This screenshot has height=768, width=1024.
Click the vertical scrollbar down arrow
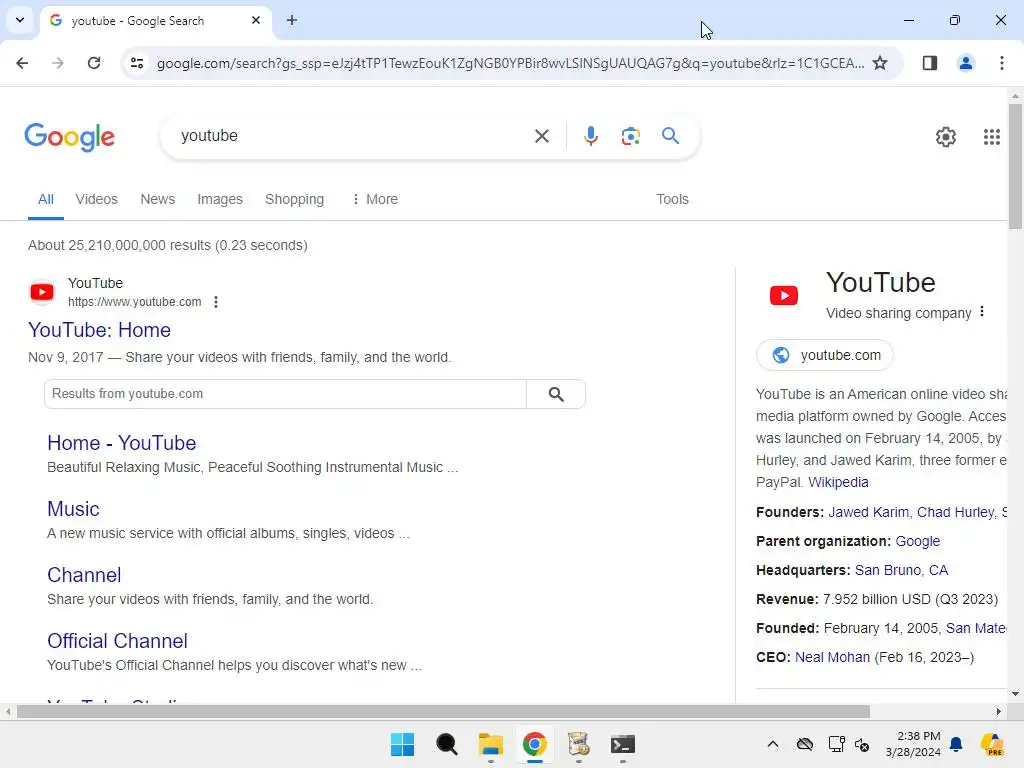coord(1015,694)
